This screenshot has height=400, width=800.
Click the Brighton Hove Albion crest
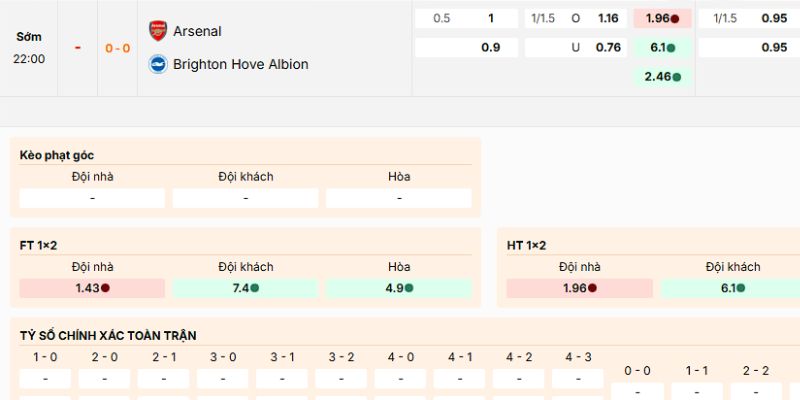(x=157, y=64)
